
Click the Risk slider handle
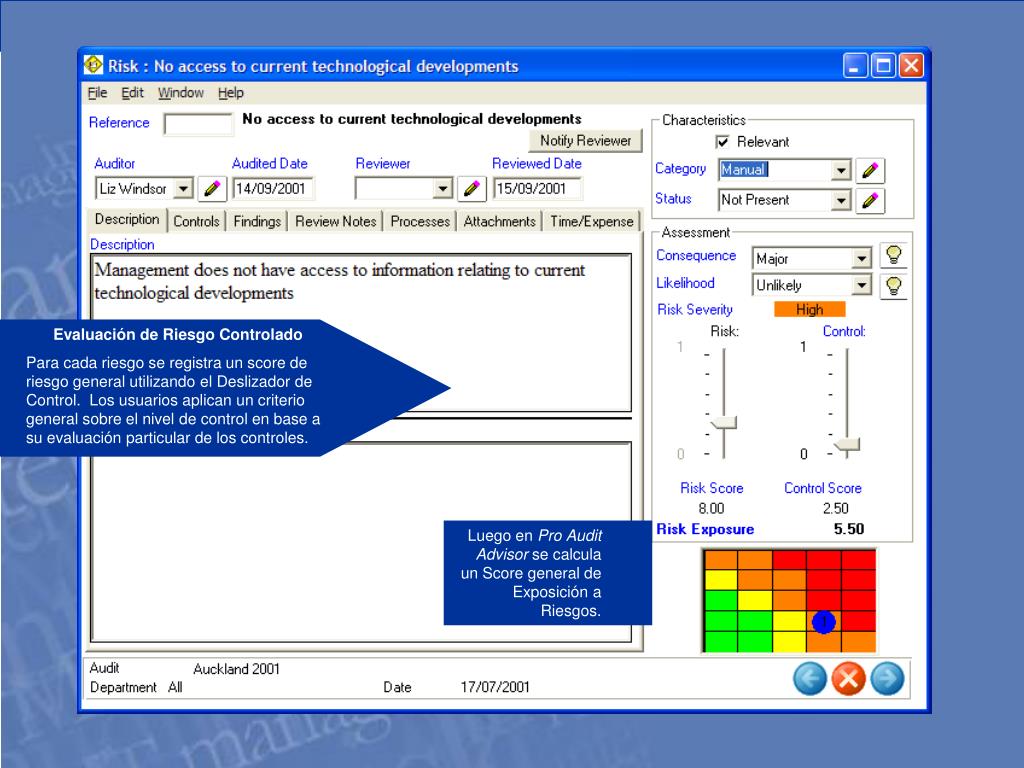724,423
